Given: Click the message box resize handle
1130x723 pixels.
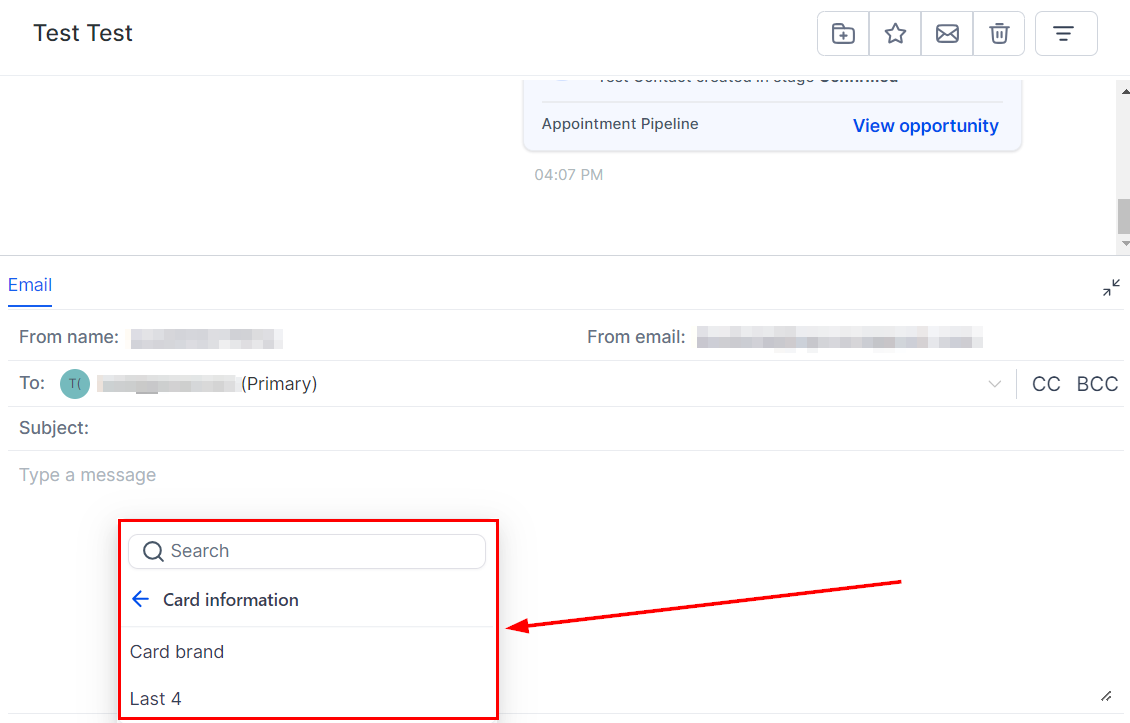Looking at the screenshot, I should tap(1106, 696).
